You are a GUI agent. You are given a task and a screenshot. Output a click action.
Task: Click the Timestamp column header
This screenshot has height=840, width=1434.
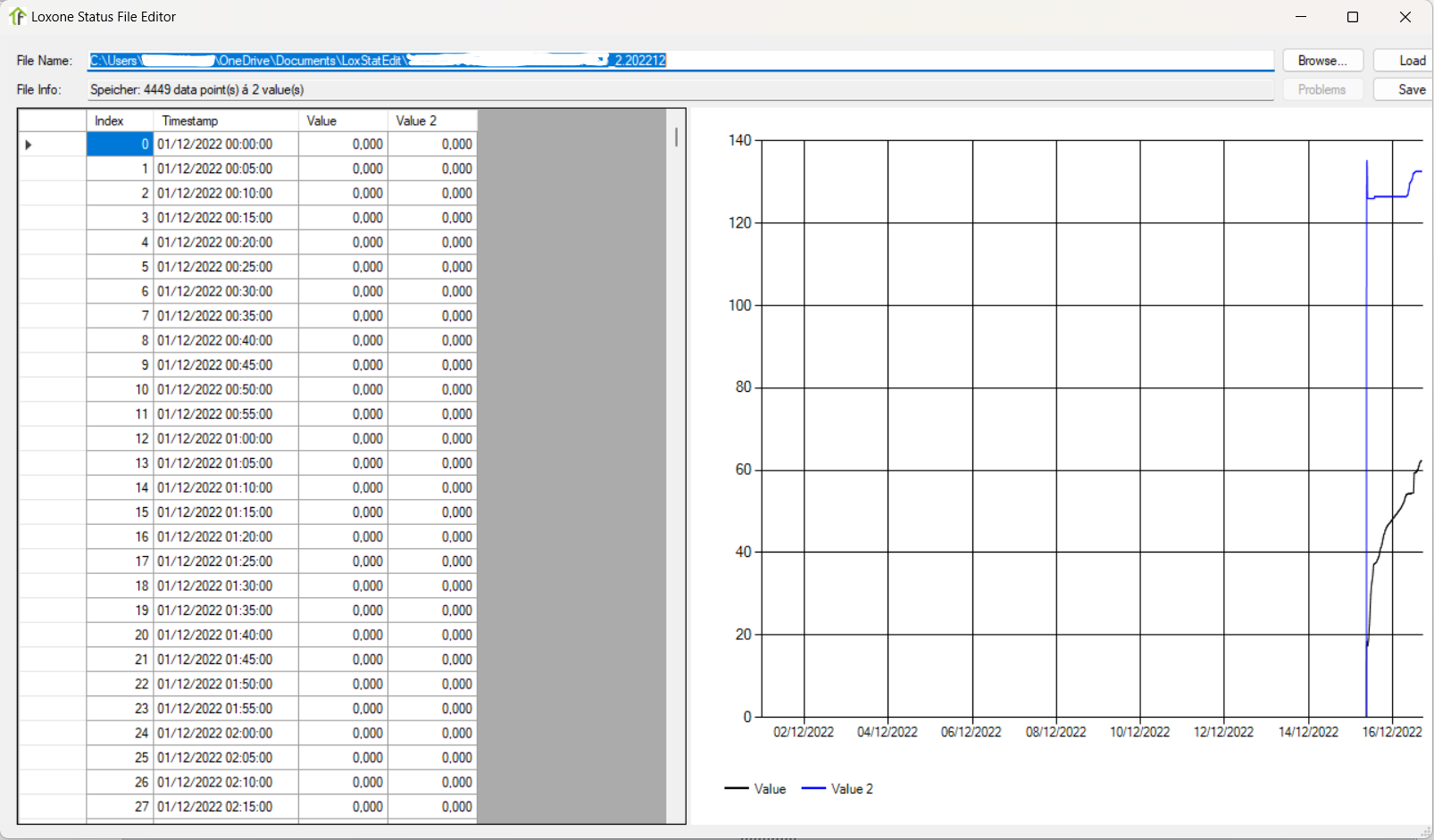tap(225, 121)
